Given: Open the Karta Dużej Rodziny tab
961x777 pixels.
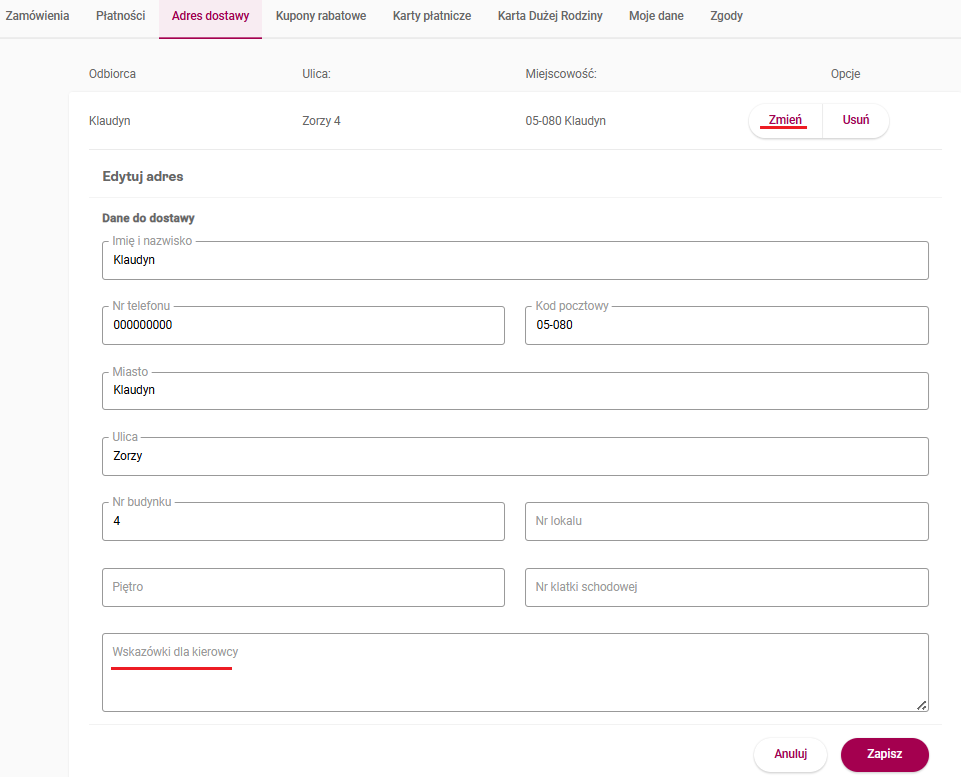Looking at the screenshot, I should pos(550,17).
